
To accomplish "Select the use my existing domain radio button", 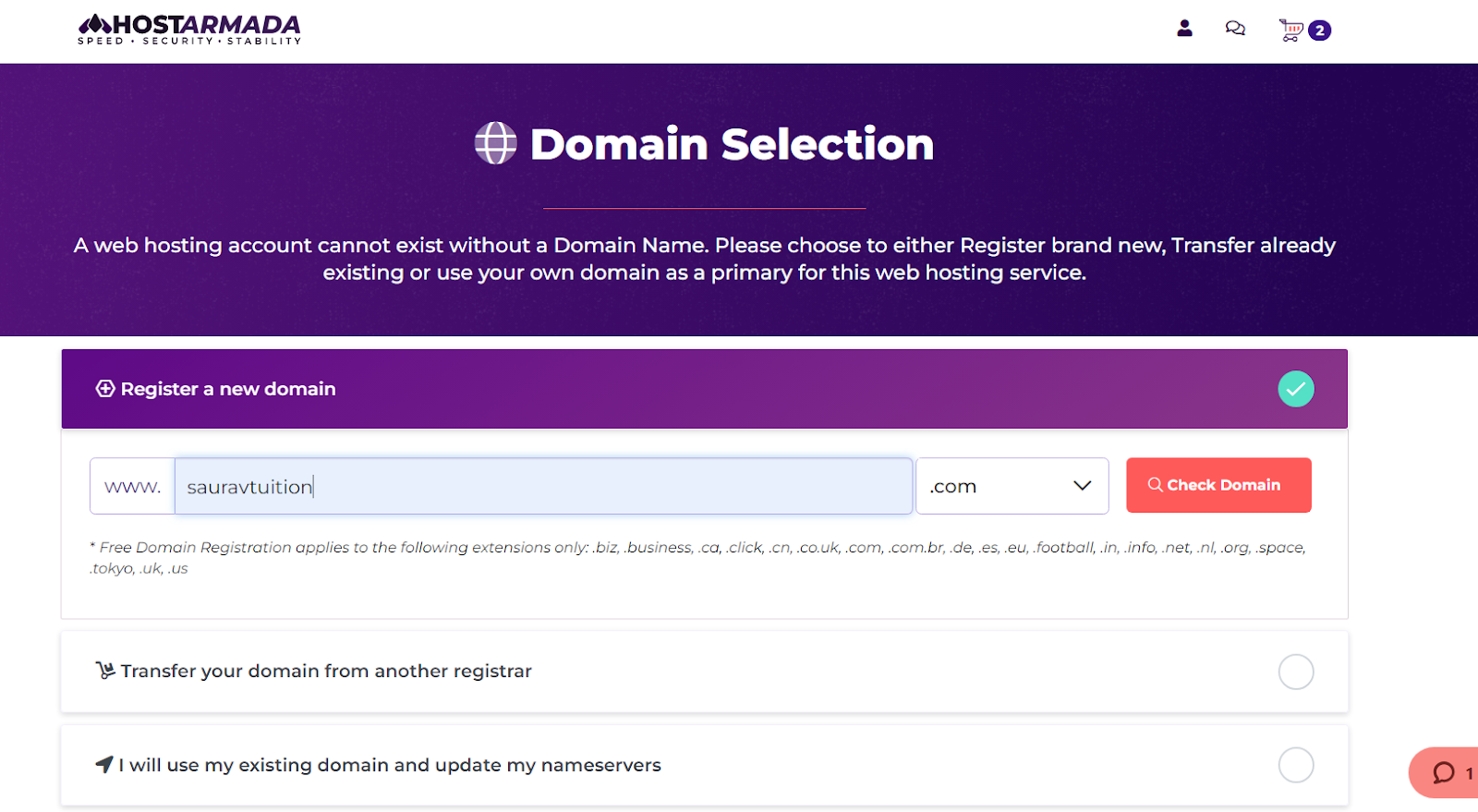I will click(x=1296, y=765).
